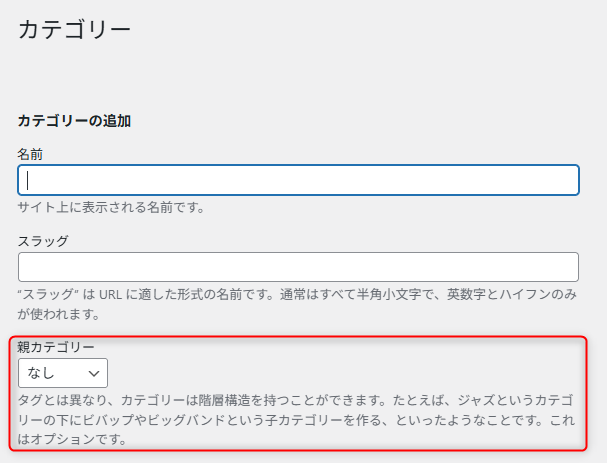Click the ビバップやビッグバンド example sentence line

[297, 420]
